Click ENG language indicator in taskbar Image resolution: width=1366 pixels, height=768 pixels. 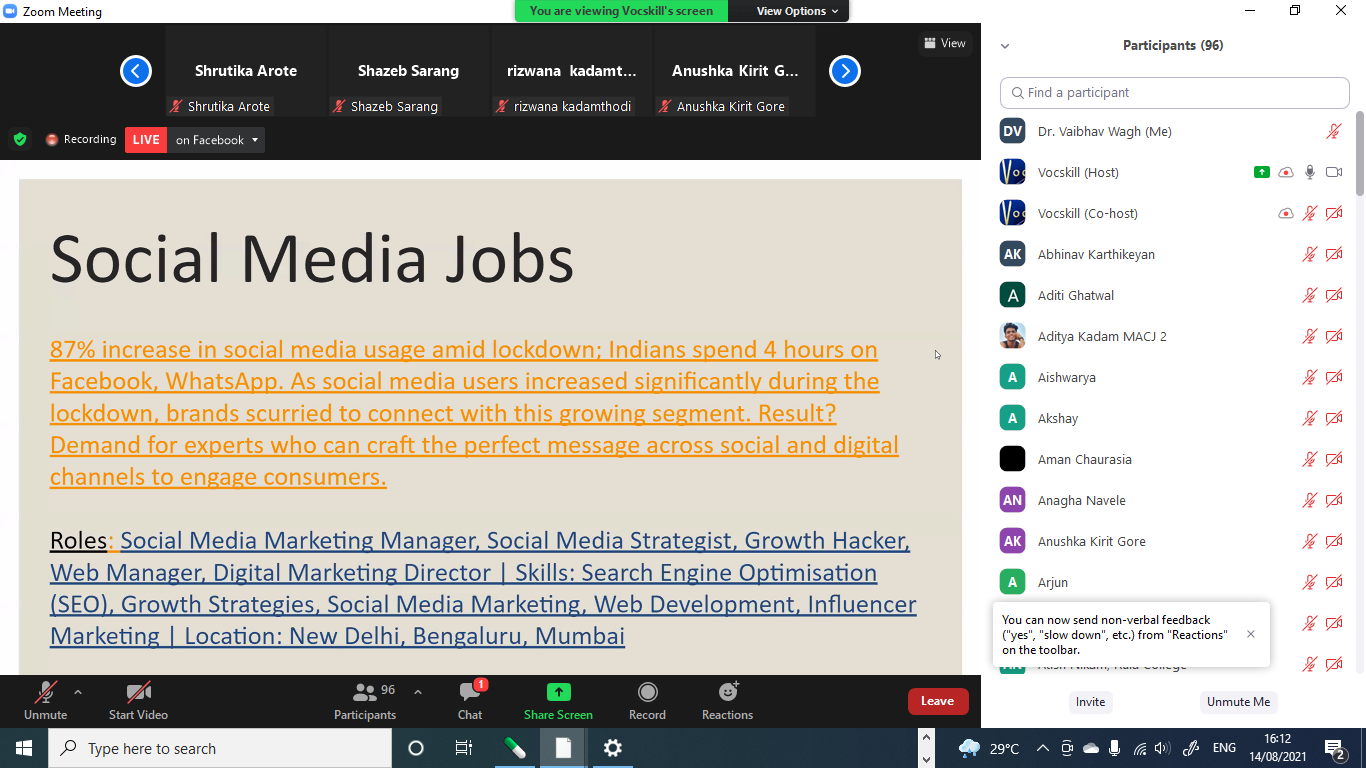click(x=1224, y=748)
